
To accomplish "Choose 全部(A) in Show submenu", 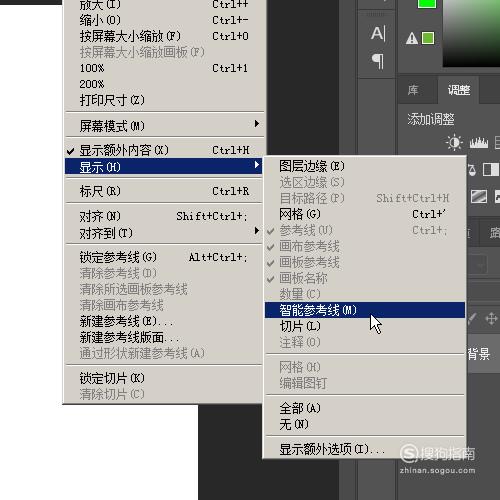I will [365, 408].
